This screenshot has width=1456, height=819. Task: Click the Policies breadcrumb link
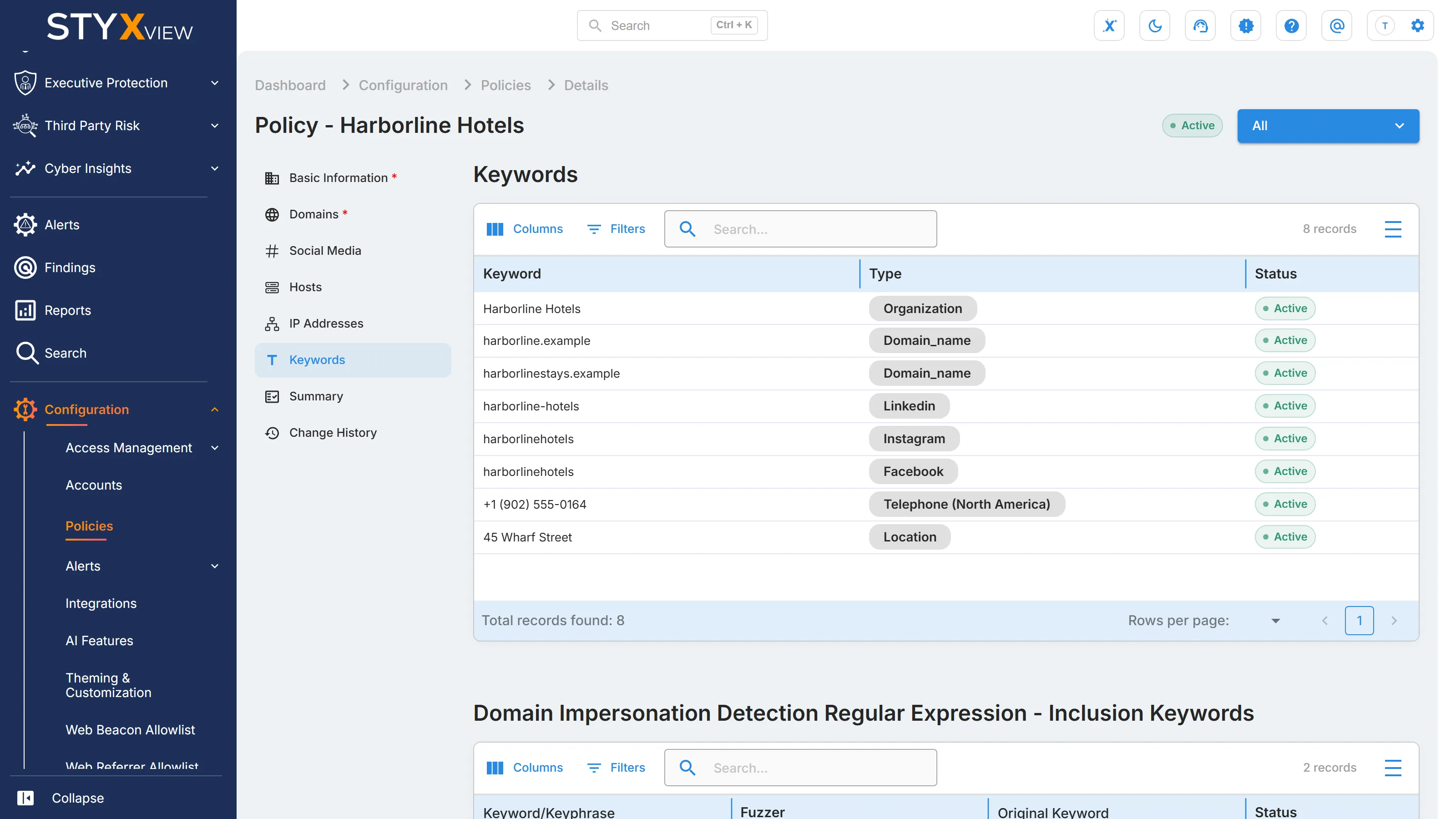tap(506, 85)
